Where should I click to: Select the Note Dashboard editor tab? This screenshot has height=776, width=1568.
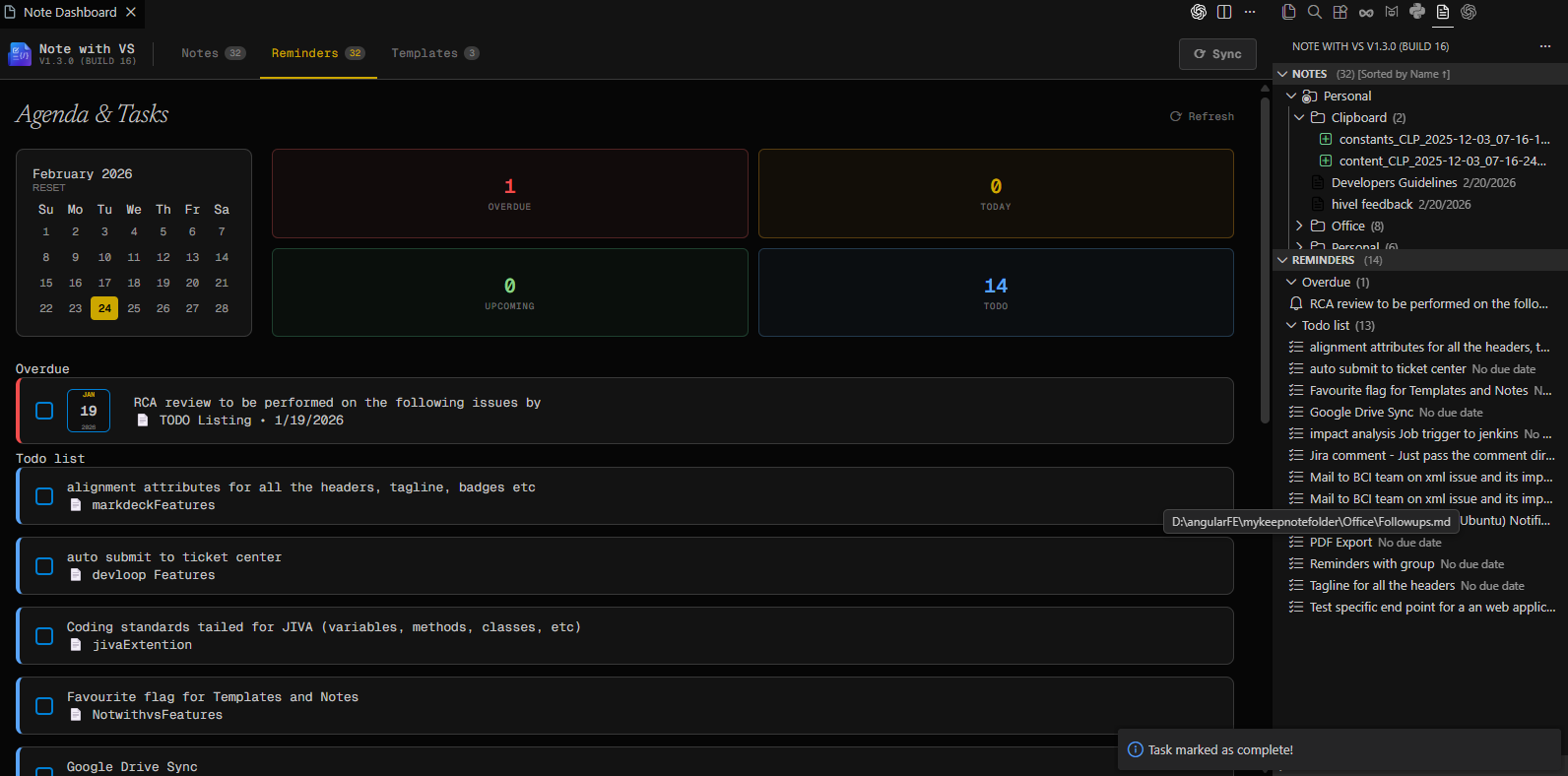tap(70, 12)
